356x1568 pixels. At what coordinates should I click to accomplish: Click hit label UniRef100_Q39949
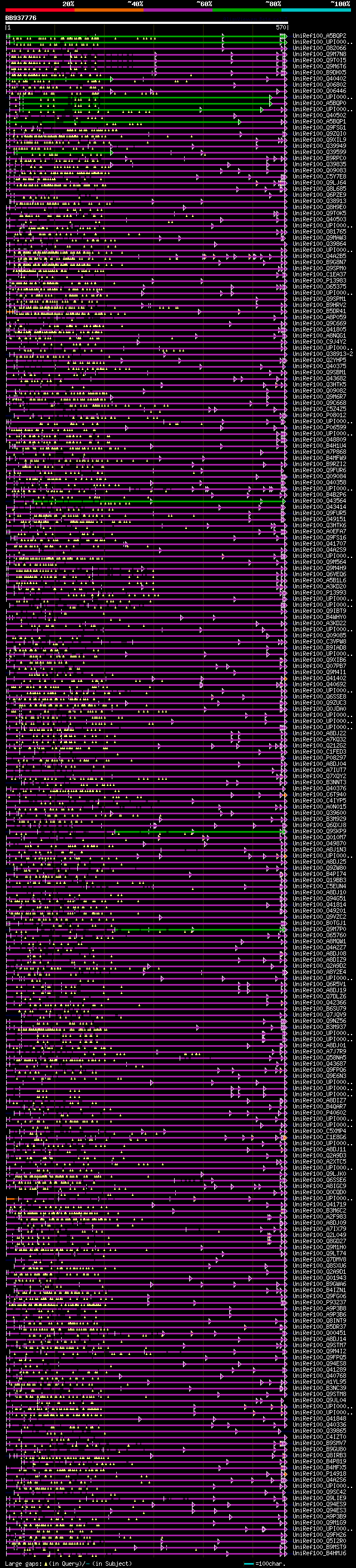pos(319,146)
